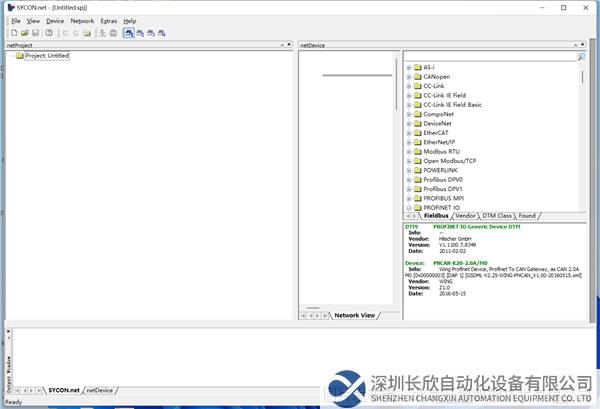Select the Project: Untitled folder icon

[x=19, y=56]
